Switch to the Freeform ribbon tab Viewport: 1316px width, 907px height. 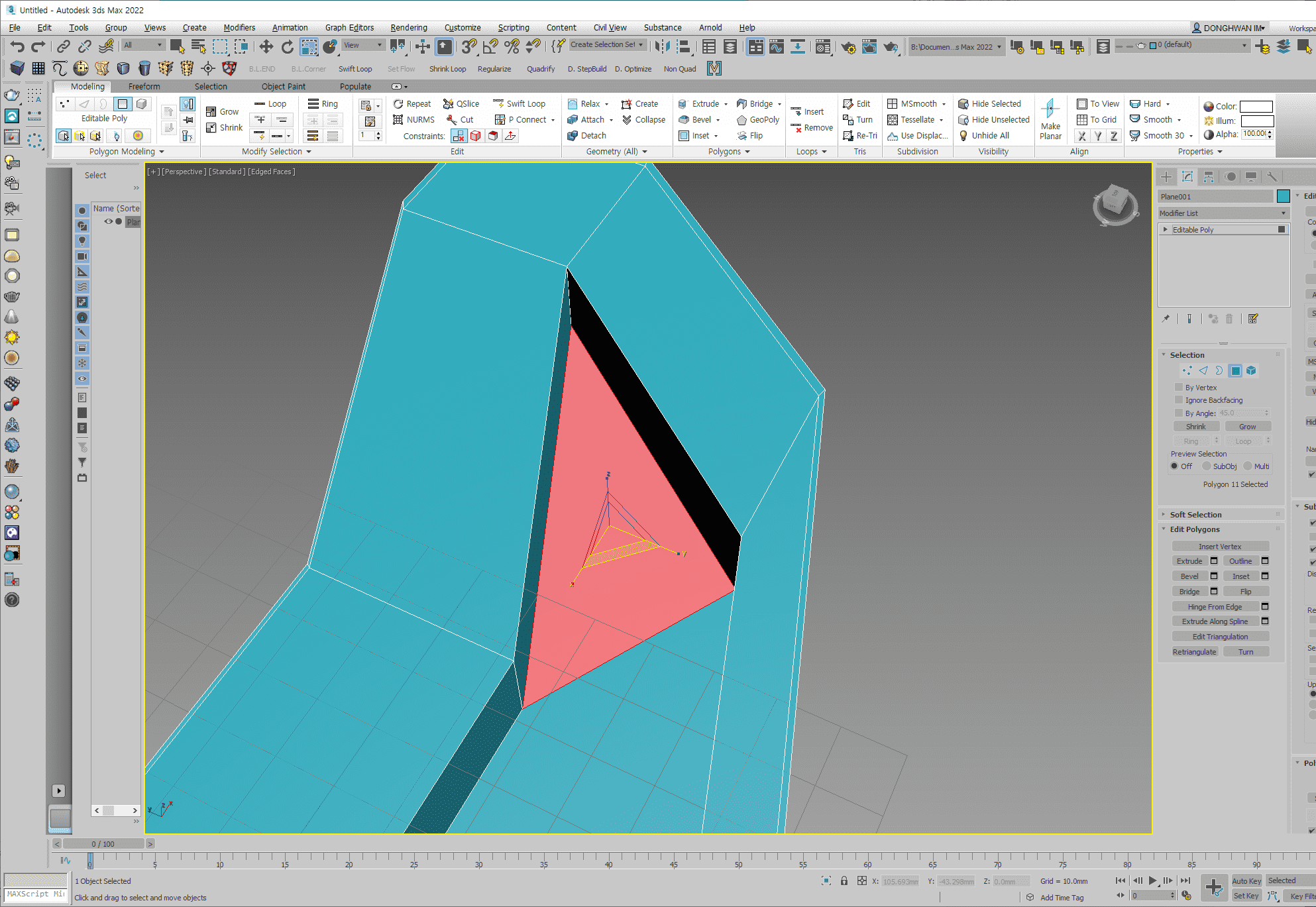(144, 87)
